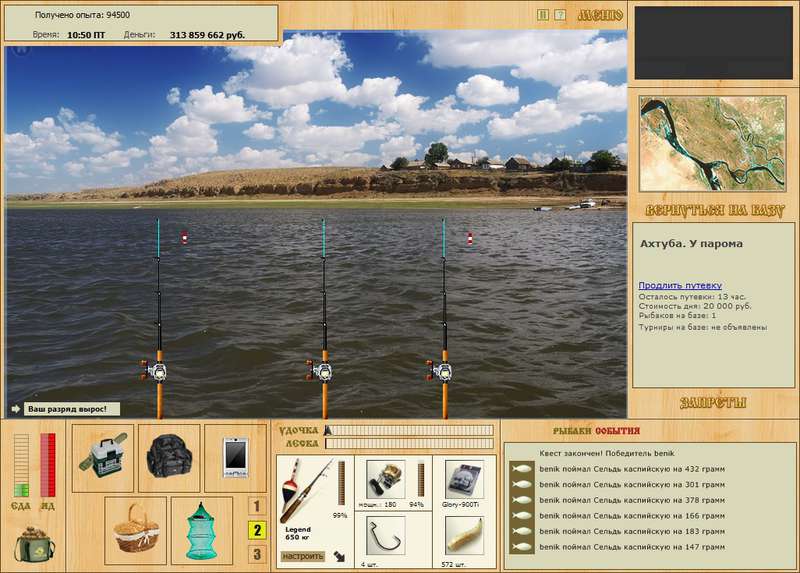Viewport: 800px width, 573px height.
Task: Open the black backpack inventory
Action: (x=169, y=458)
